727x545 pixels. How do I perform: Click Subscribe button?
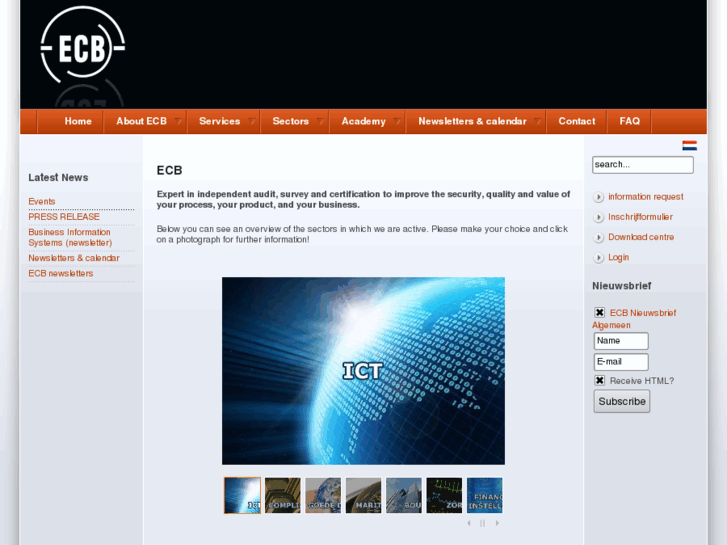click(622, 401)
